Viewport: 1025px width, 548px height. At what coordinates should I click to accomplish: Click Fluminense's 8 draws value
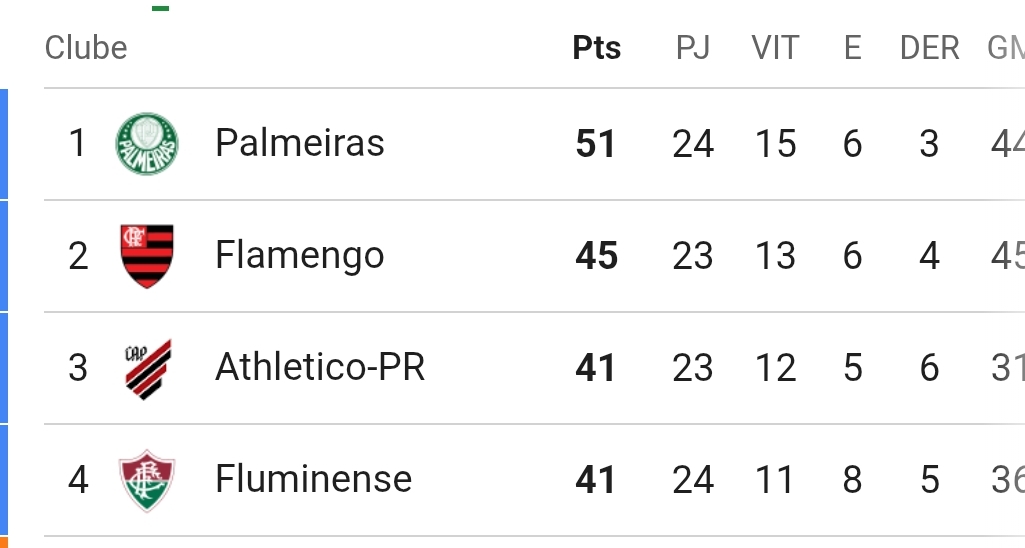click(x=852, y=479)
